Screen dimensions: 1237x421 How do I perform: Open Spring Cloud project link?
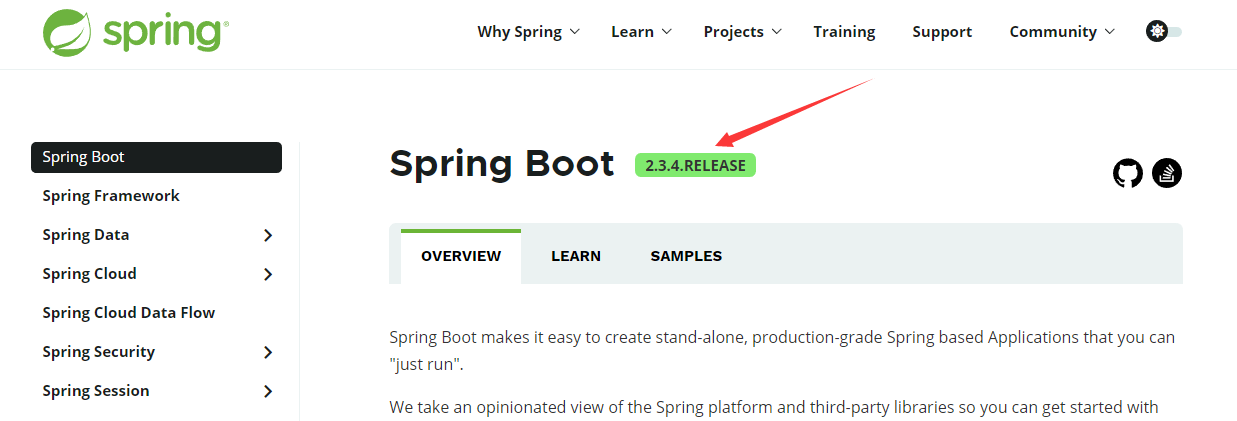[x=89, y=274]
